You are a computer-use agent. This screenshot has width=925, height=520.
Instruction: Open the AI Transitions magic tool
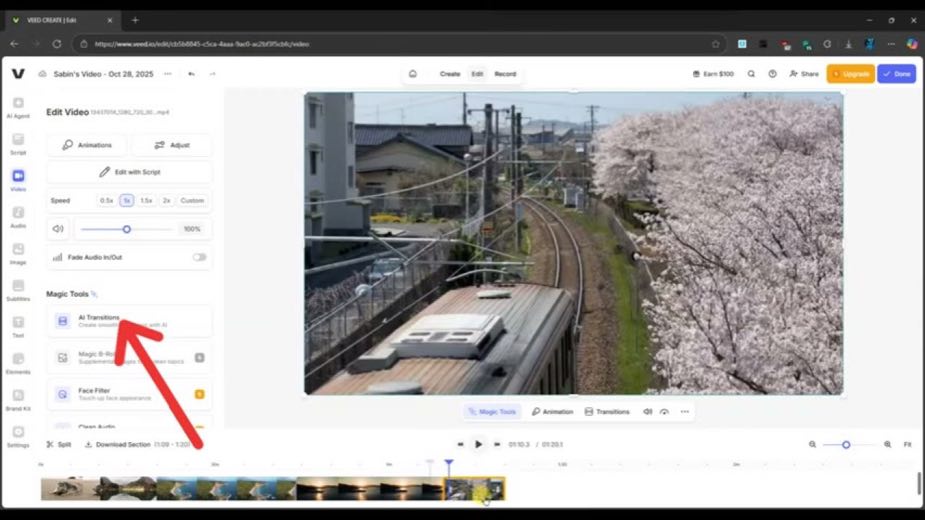pos(129,321)
